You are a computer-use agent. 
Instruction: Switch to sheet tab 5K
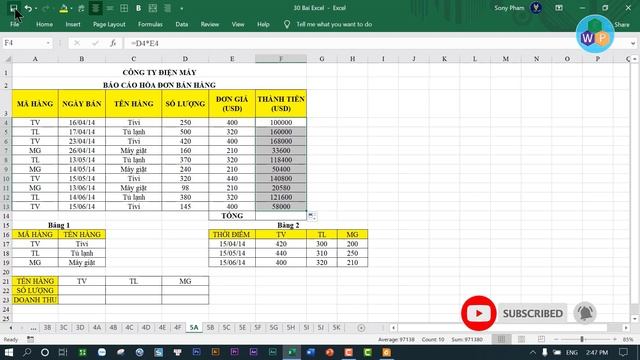[x=336, y=328]
